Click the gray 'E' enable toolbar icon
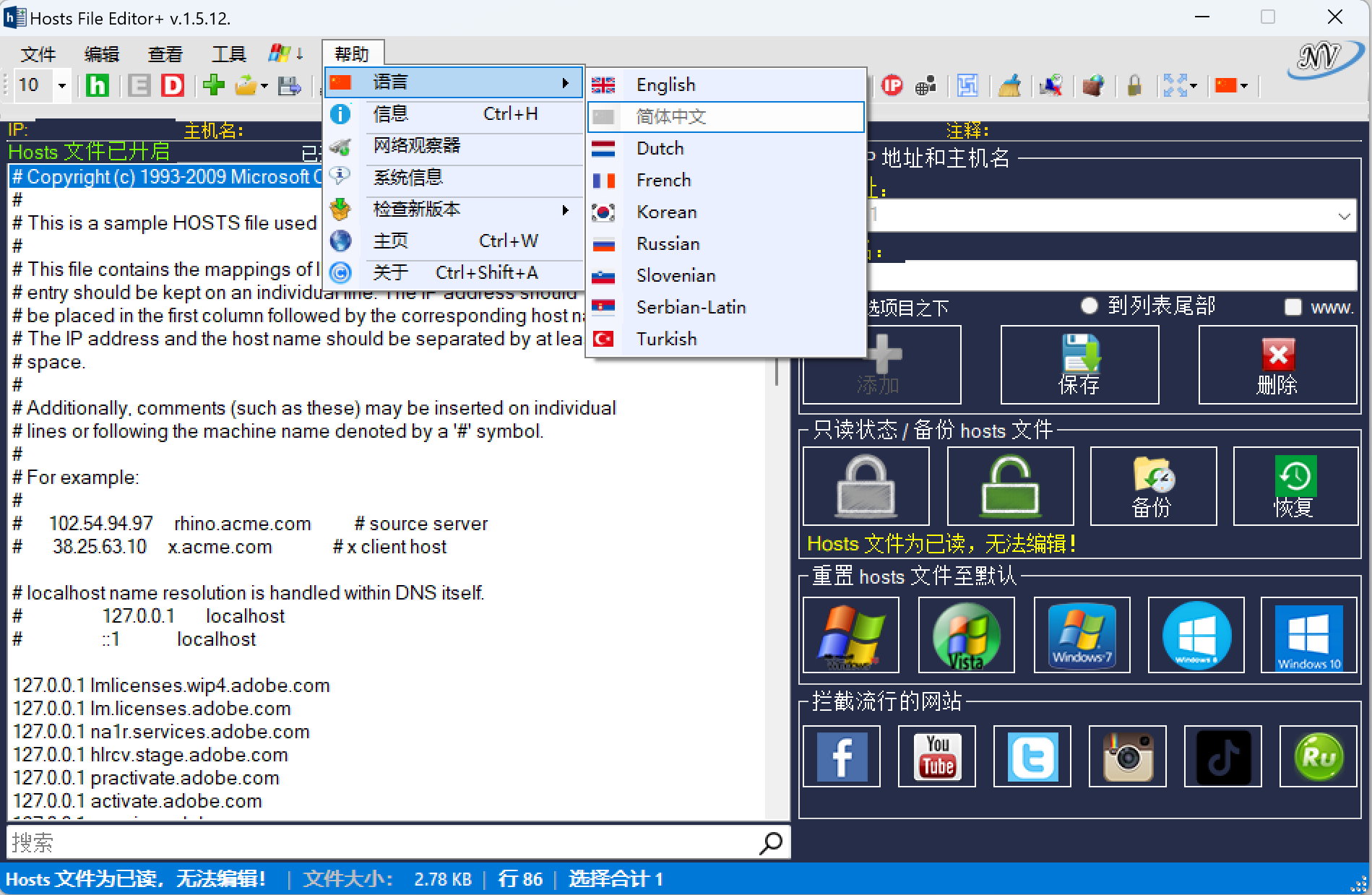Viewport: 1372px width, 895px height. (139, 85)
